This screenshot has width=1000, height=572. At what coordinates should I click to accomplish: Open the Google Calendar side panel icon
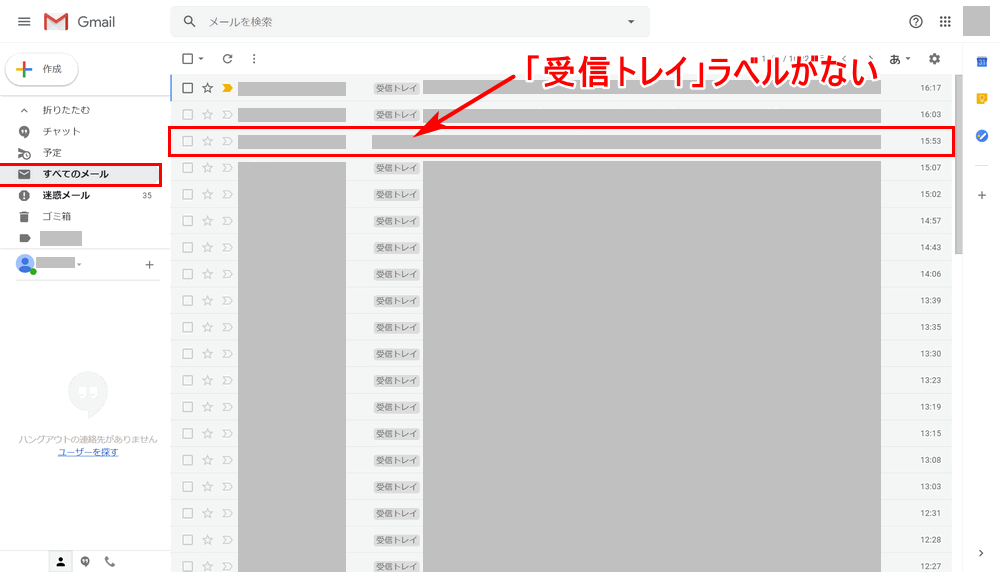click(x=982, y=62)
